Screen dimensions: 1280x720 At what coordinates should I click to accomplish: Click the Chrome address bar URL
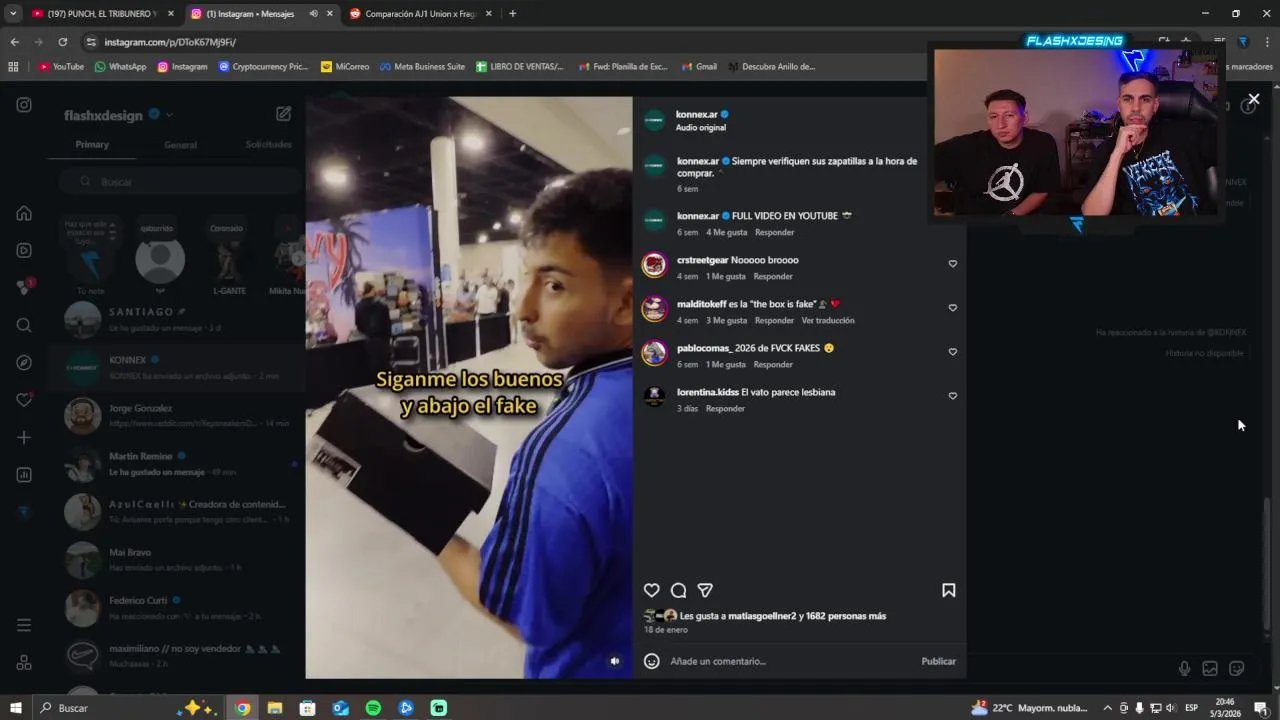[170, 42]
